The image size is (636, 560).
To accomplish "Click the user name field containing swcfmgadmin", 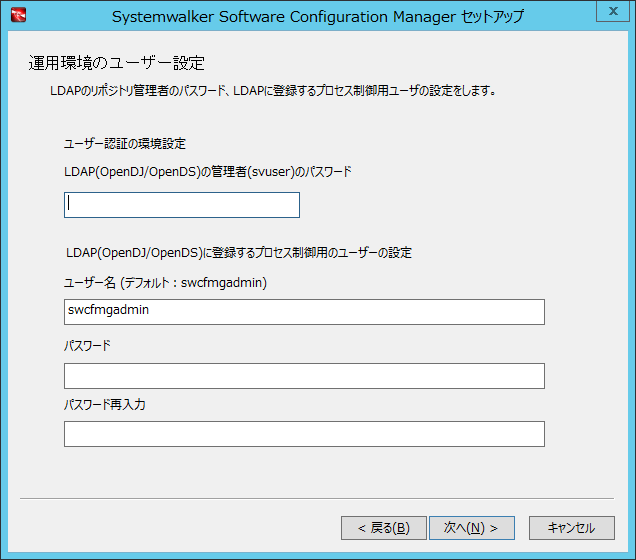I will tap(304, 312).
